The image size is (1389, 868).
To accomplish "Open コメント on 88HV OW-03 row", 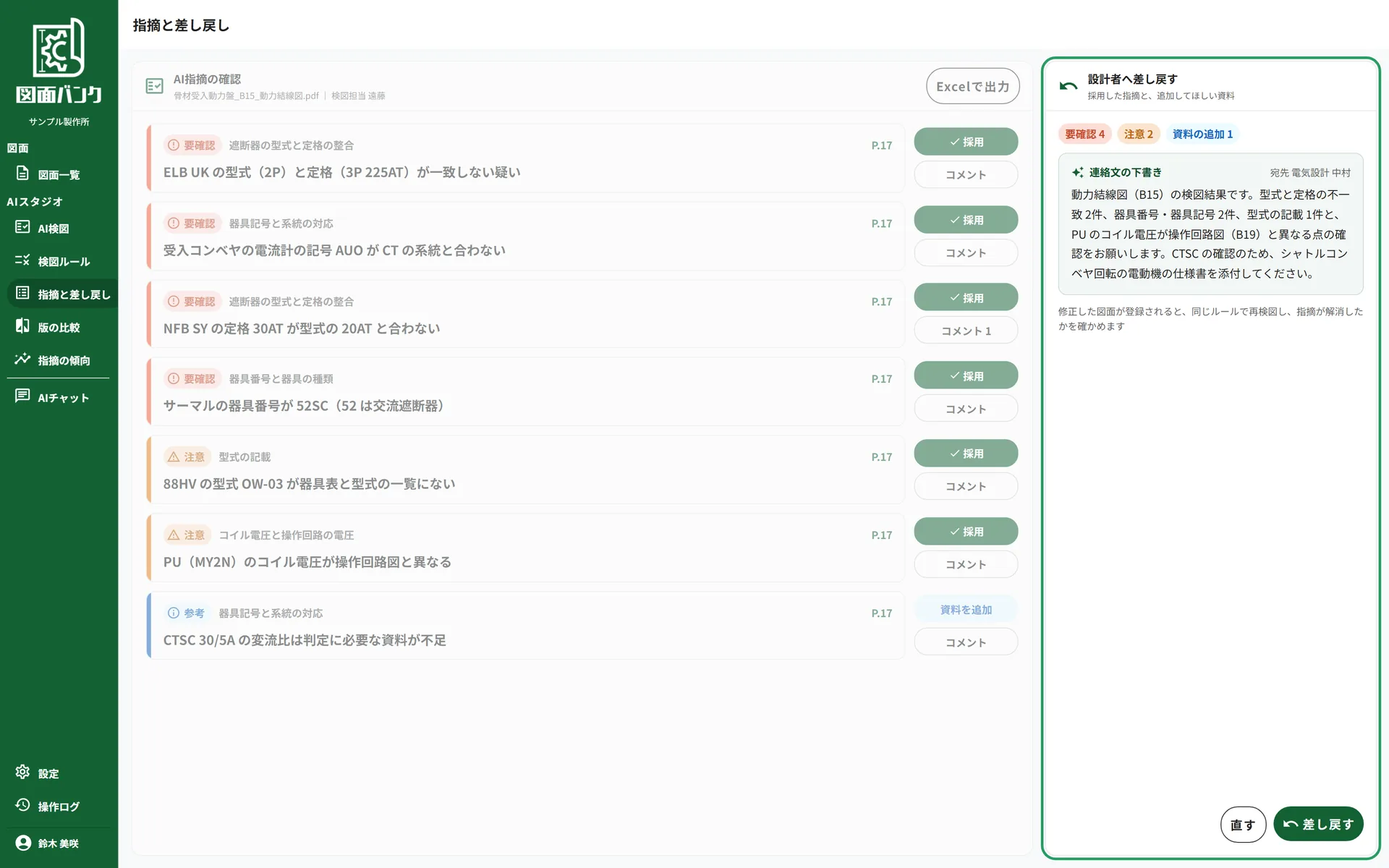I will (966, 486).
